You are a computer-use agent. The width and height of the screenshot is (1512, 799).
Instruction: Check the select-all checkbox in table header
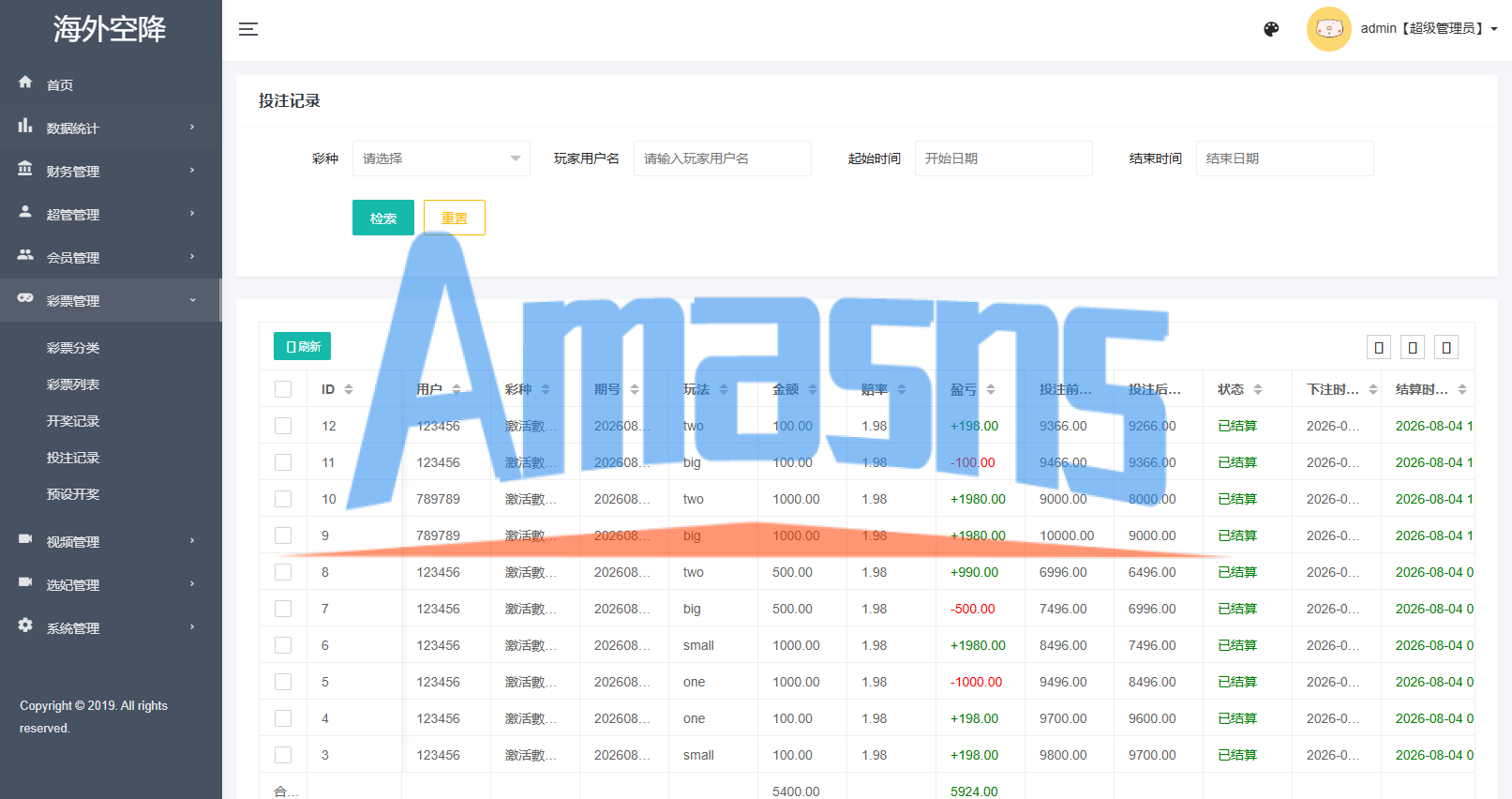tap(283, 389)
